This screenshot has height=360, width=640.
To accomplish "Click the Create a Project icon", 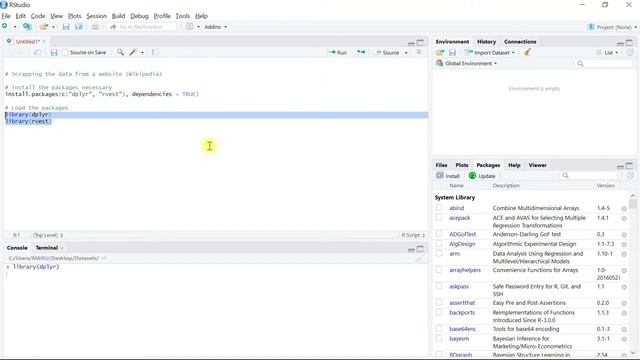I will 27,27.
